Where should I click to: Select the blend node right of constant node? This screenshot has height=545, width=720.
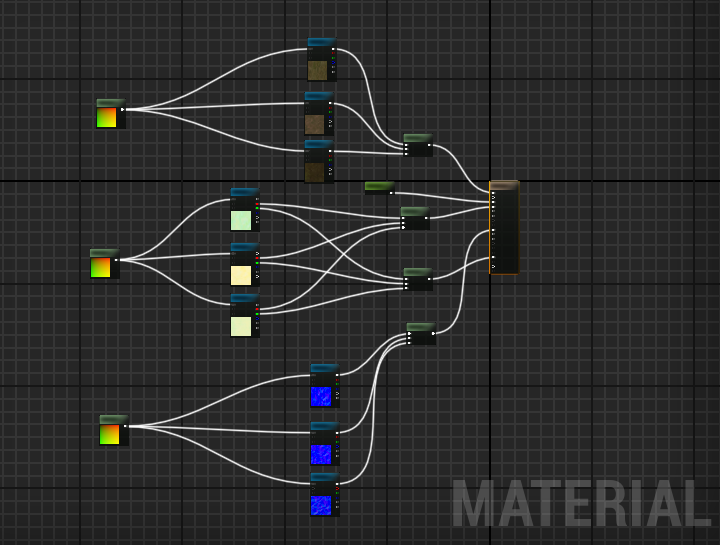click(x=414, y=219)
